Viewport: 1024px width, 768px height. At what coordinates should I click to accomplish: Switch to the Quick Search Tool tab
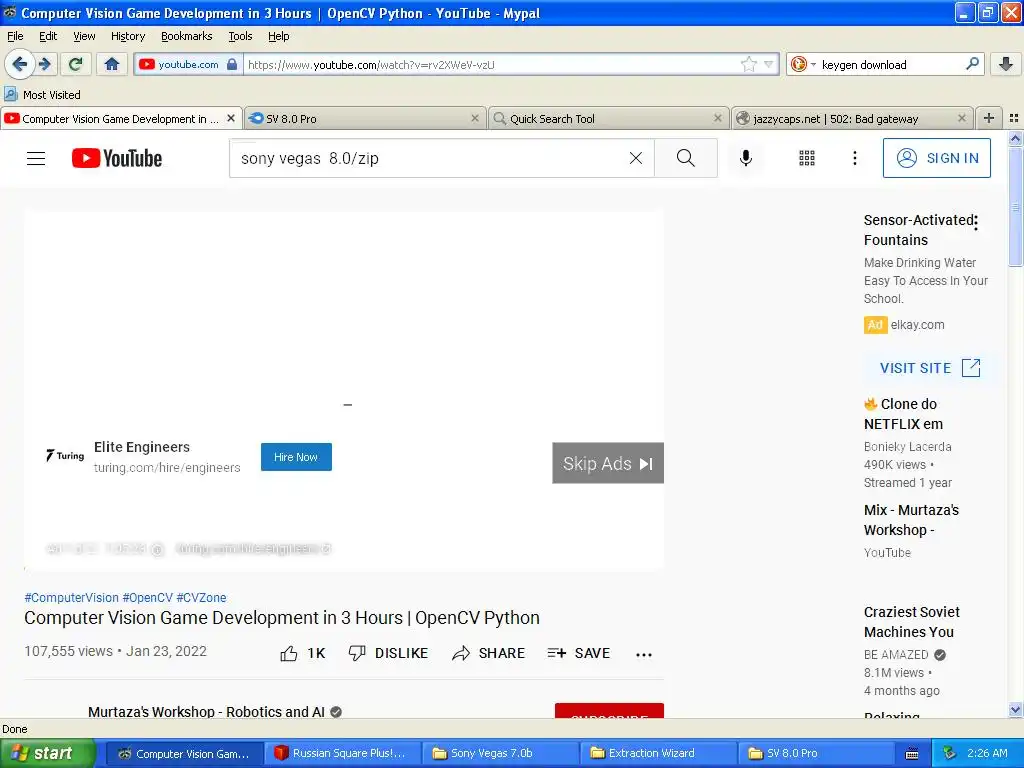(607, 119)
